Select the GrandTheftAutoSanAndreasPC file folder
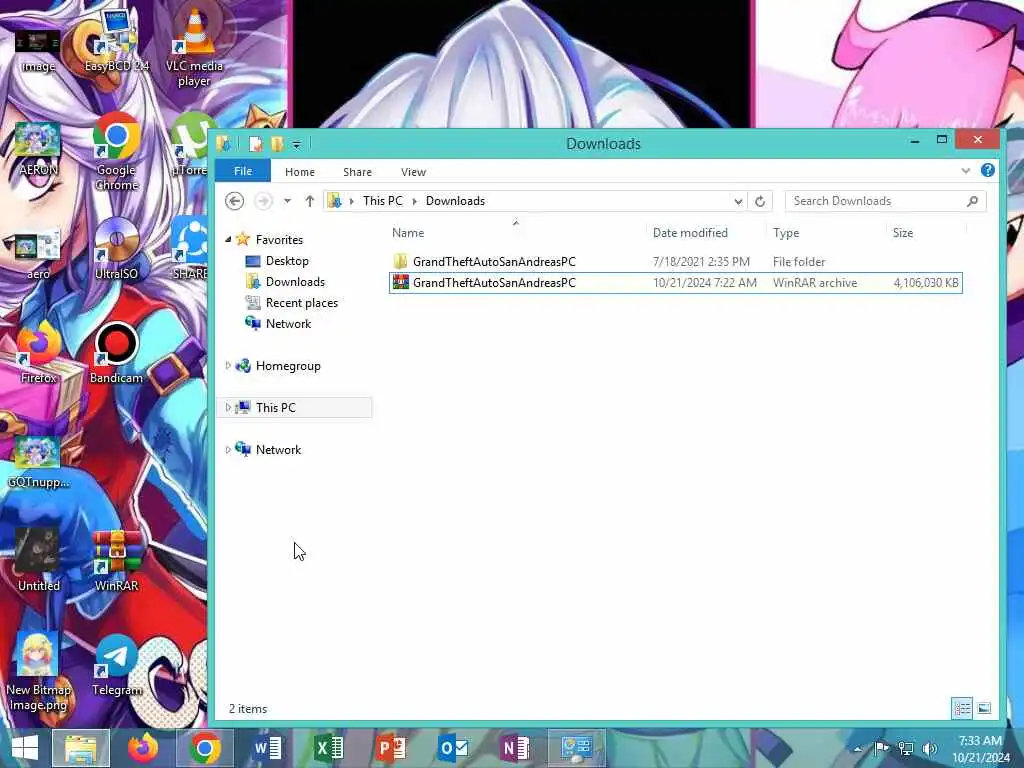 (x=676, y=262)
